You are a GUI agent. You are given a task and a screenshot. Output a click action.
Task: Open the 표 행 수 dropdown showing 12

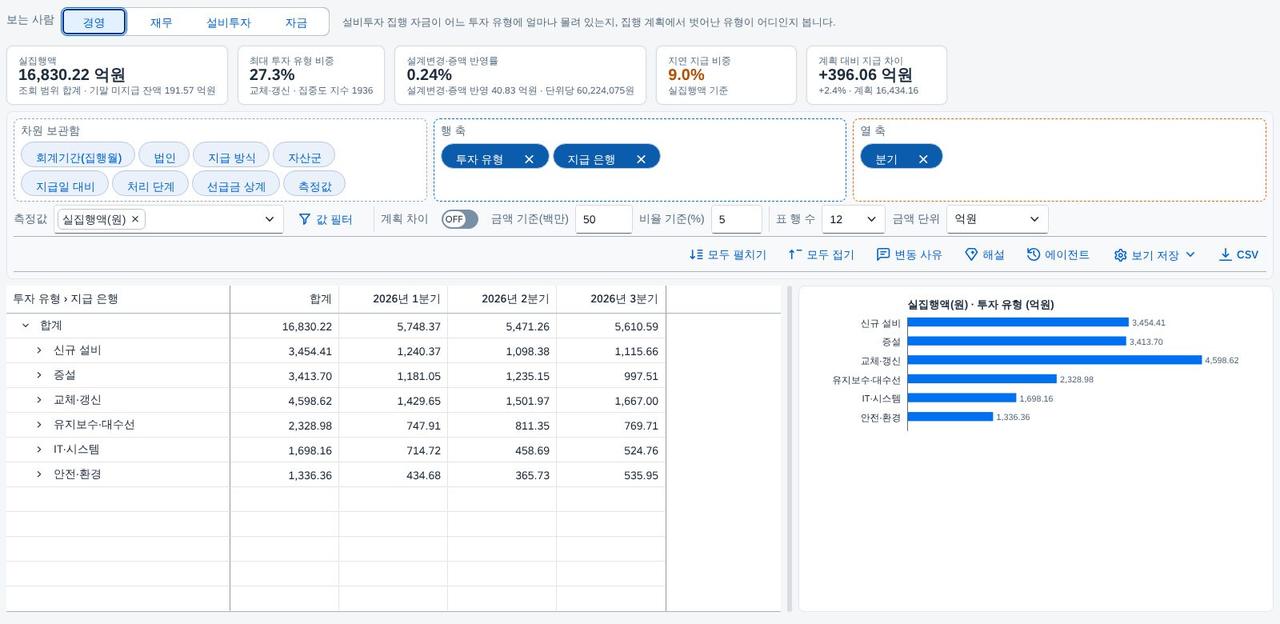853,219
